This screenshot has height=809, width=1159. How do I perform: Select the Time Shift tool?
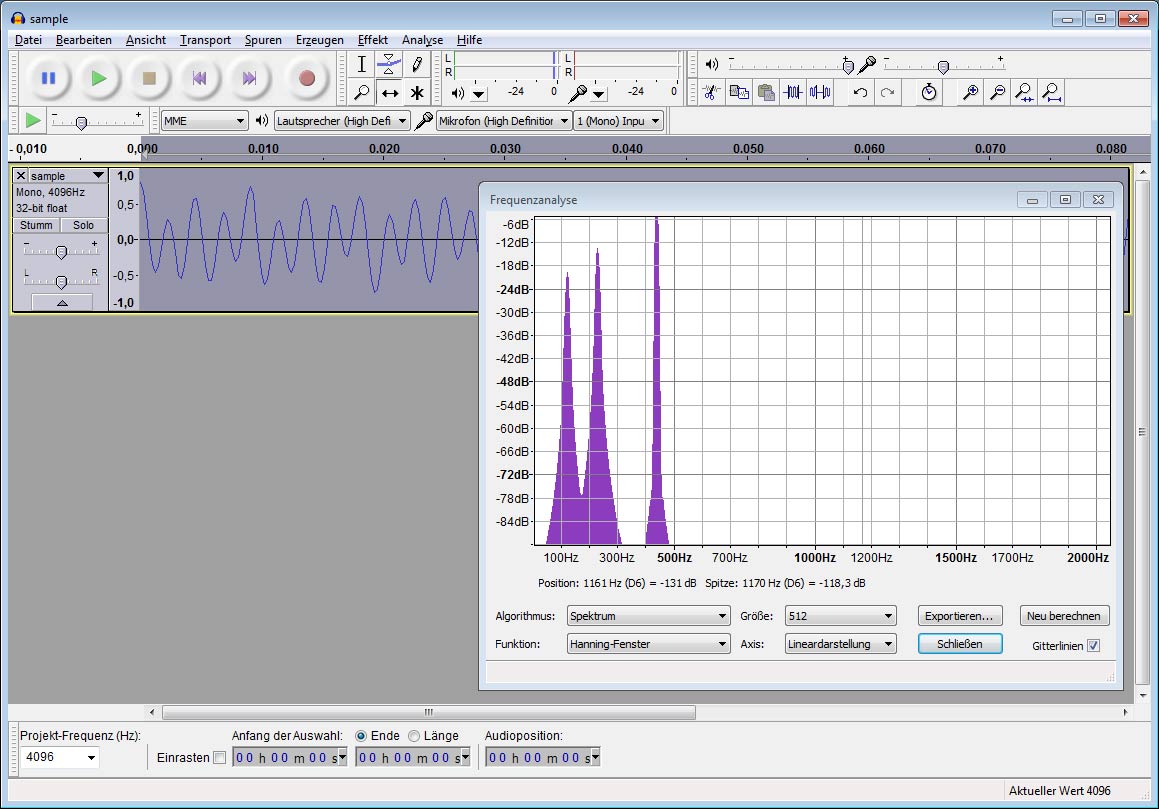(x=389, y=93)
